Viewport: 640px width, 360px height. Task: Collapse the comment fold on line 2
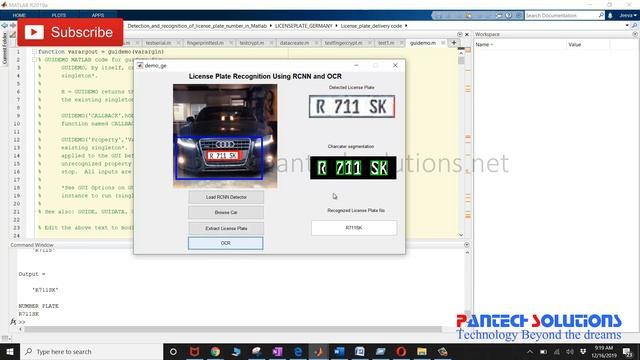[x=34, y=60]
